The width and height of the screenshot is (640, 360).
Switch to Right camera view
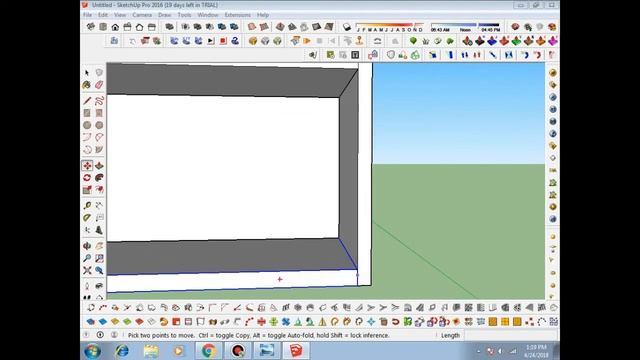(127, 27)
